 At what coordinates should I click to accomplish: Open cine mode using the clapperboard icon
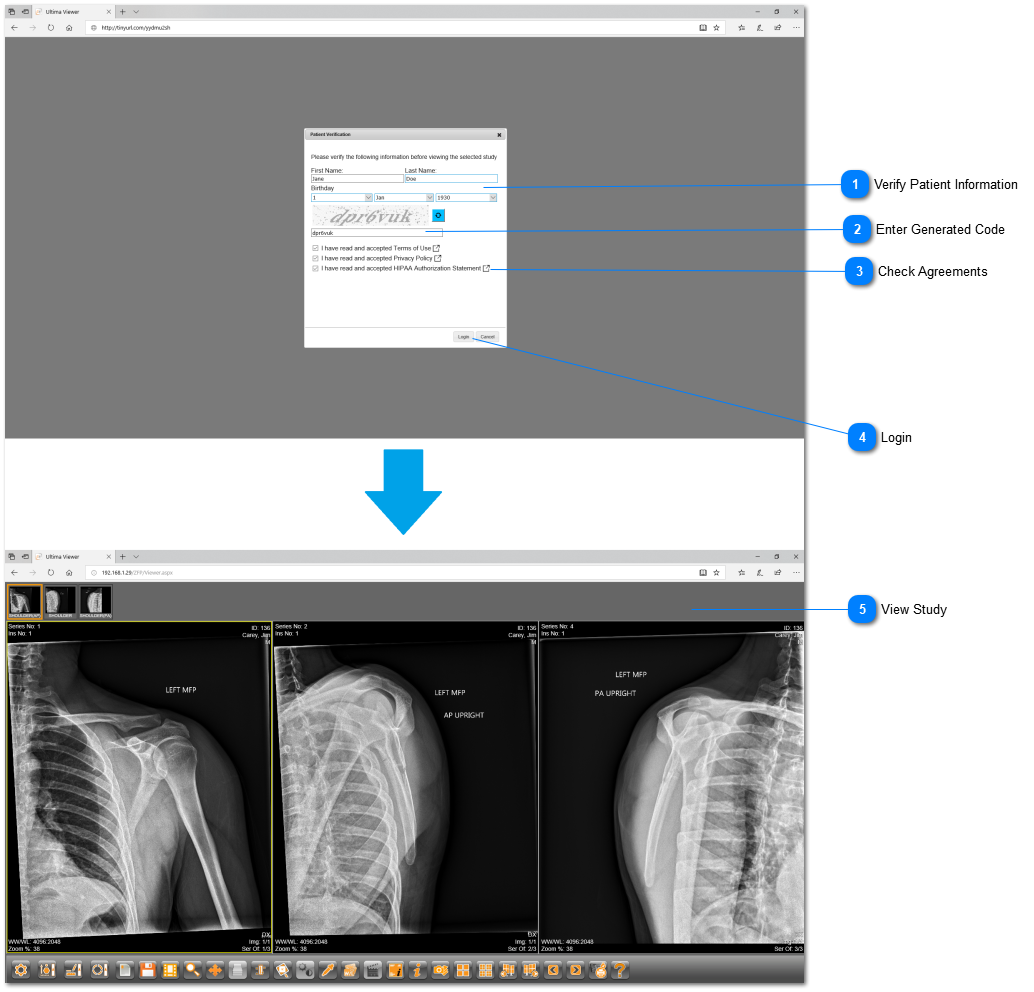coord(372,970)
